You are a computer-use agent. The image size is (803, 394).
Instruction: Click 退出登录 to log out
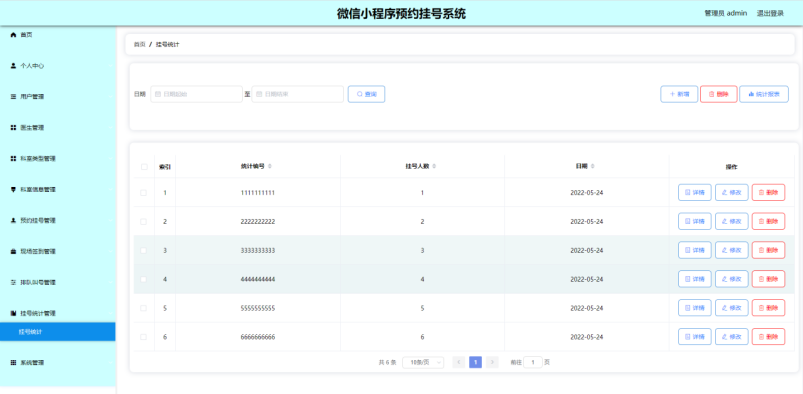click(x=770, y=13)
